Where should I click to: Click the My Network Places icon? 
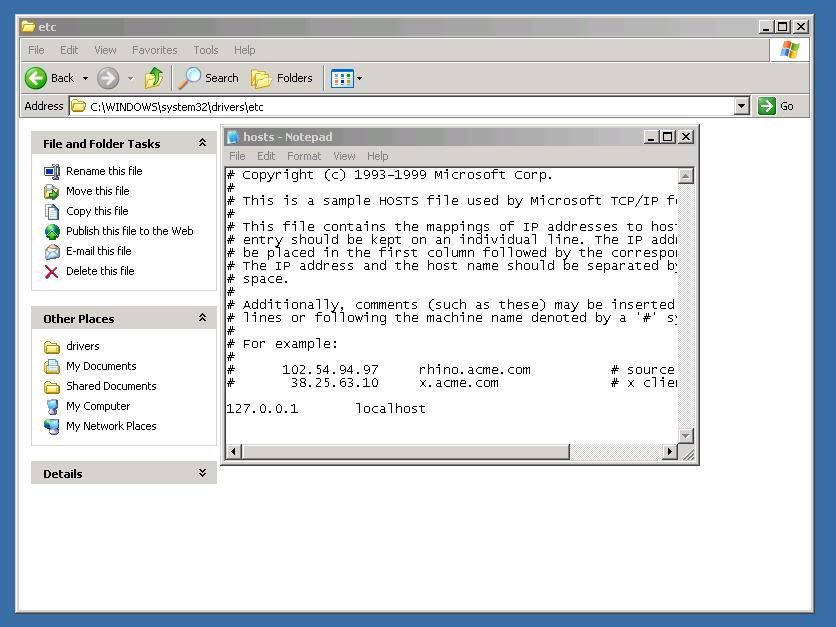(52, 427)
